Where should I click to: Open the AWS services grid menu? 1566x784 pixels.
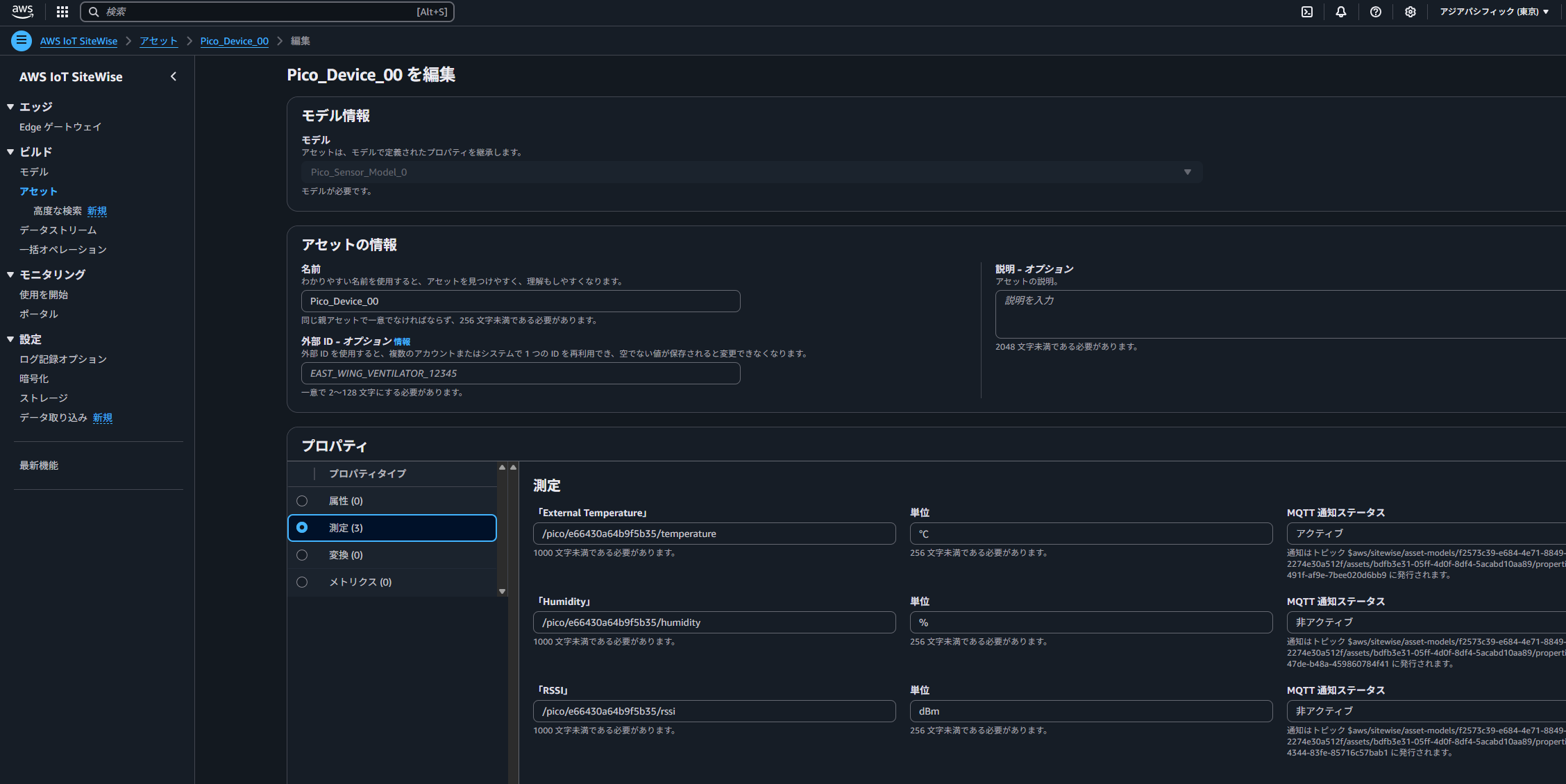(x=62, y=12)
